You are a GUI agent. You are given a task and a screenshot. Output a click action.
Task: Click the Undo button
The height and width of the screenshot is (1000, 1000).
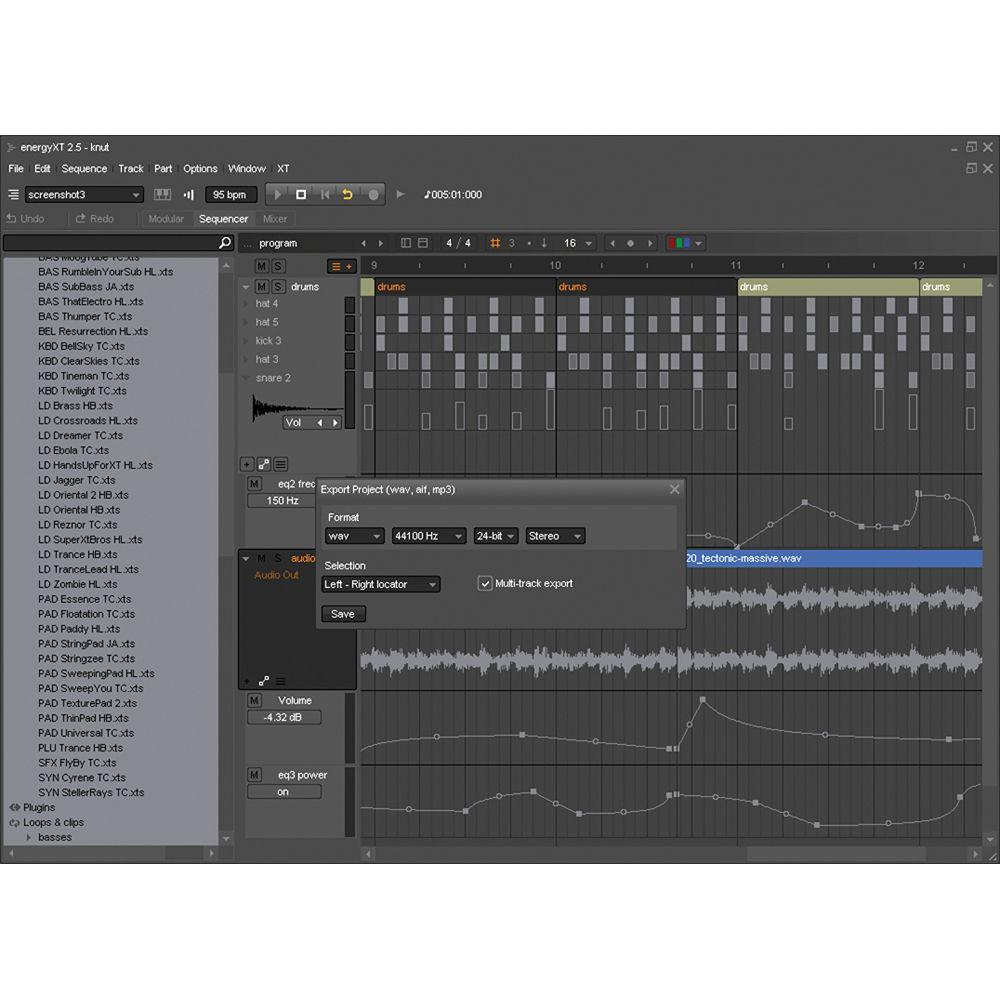[30, 218]
